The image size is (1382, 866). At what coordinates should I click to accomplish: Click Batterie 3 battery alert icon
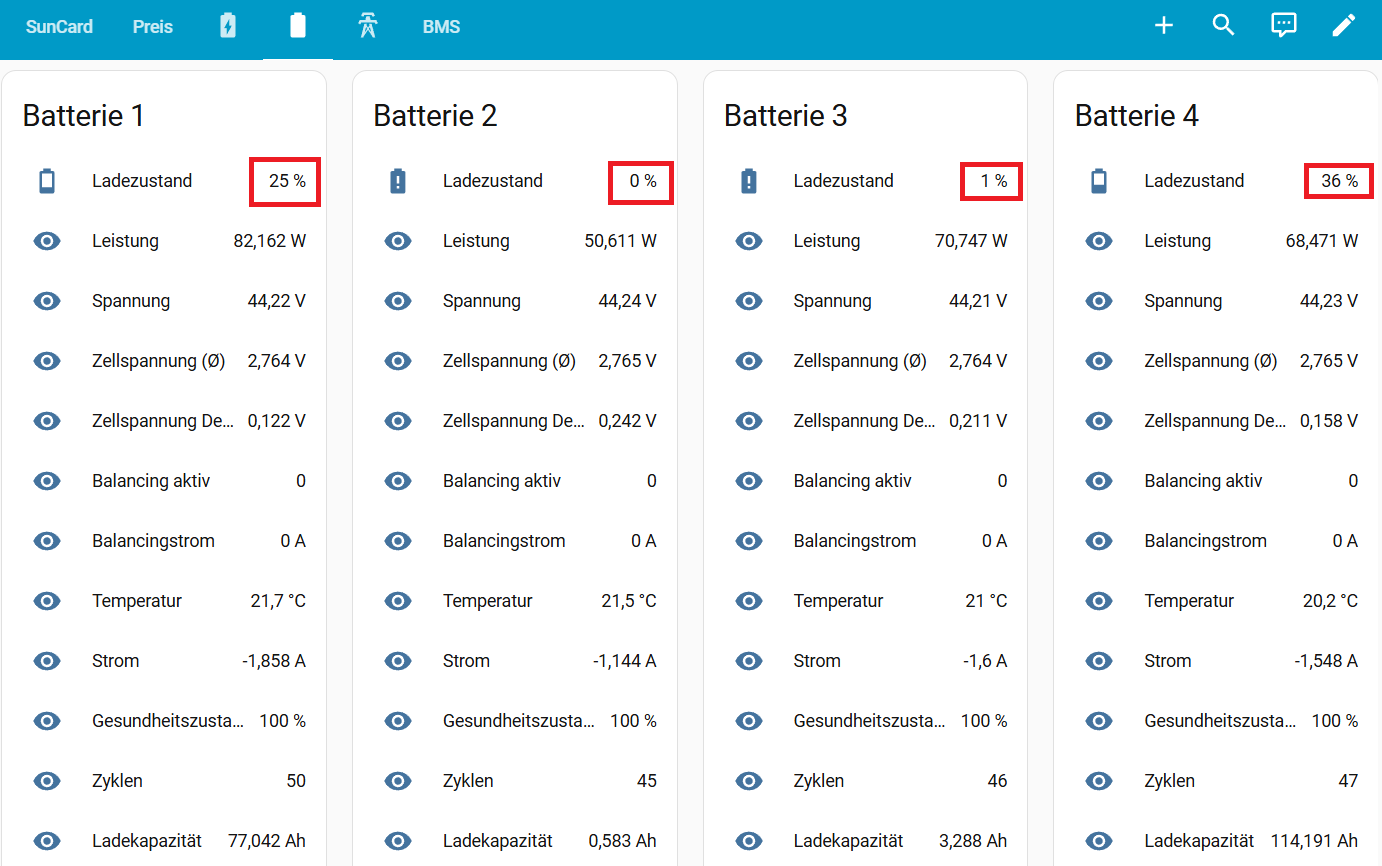749,181
